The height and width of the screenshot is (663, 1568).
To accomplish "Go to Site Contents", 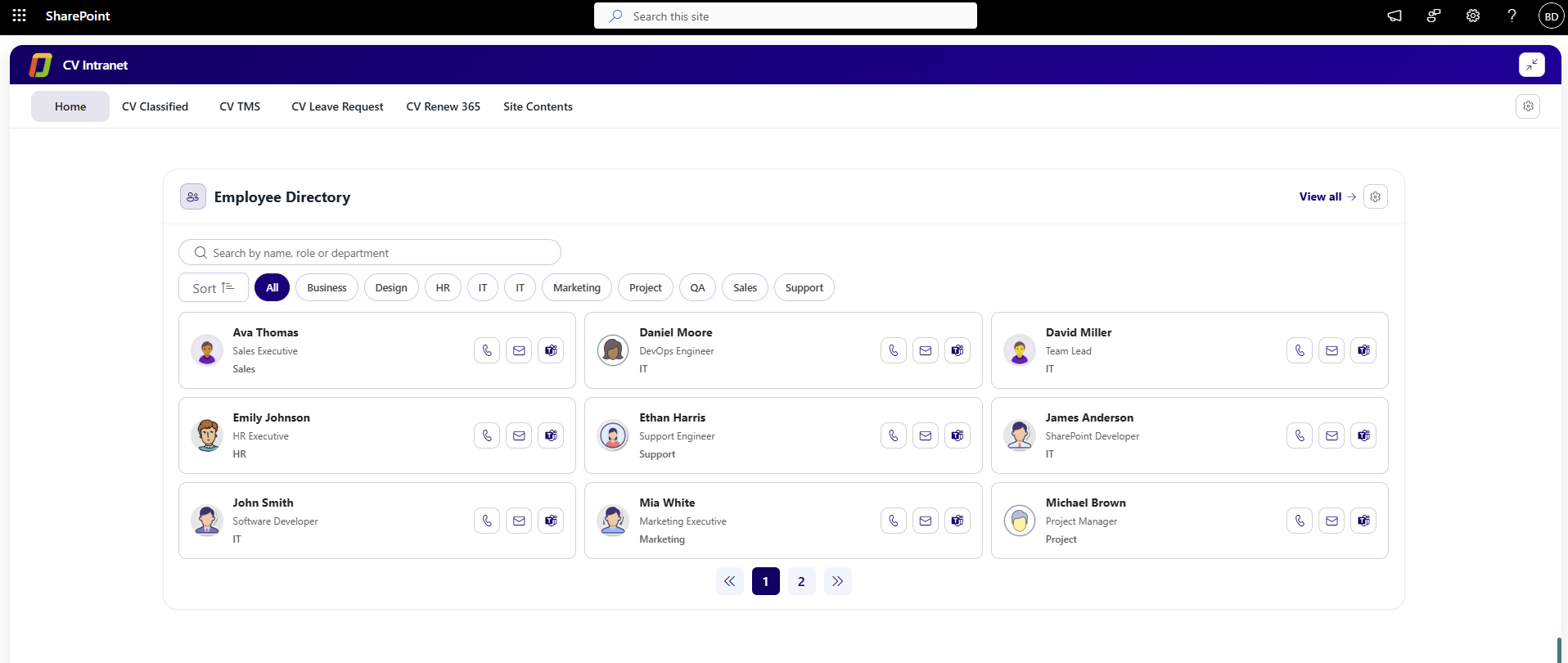I will pyautogui.click(x=538, y=106).
